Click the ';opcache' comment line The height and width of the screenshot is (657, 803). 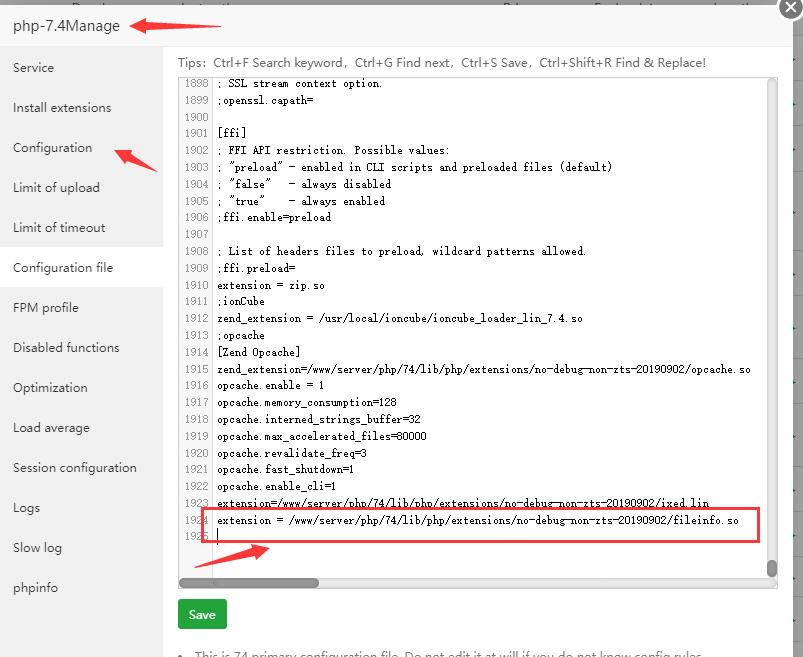(x=241, y=335)
